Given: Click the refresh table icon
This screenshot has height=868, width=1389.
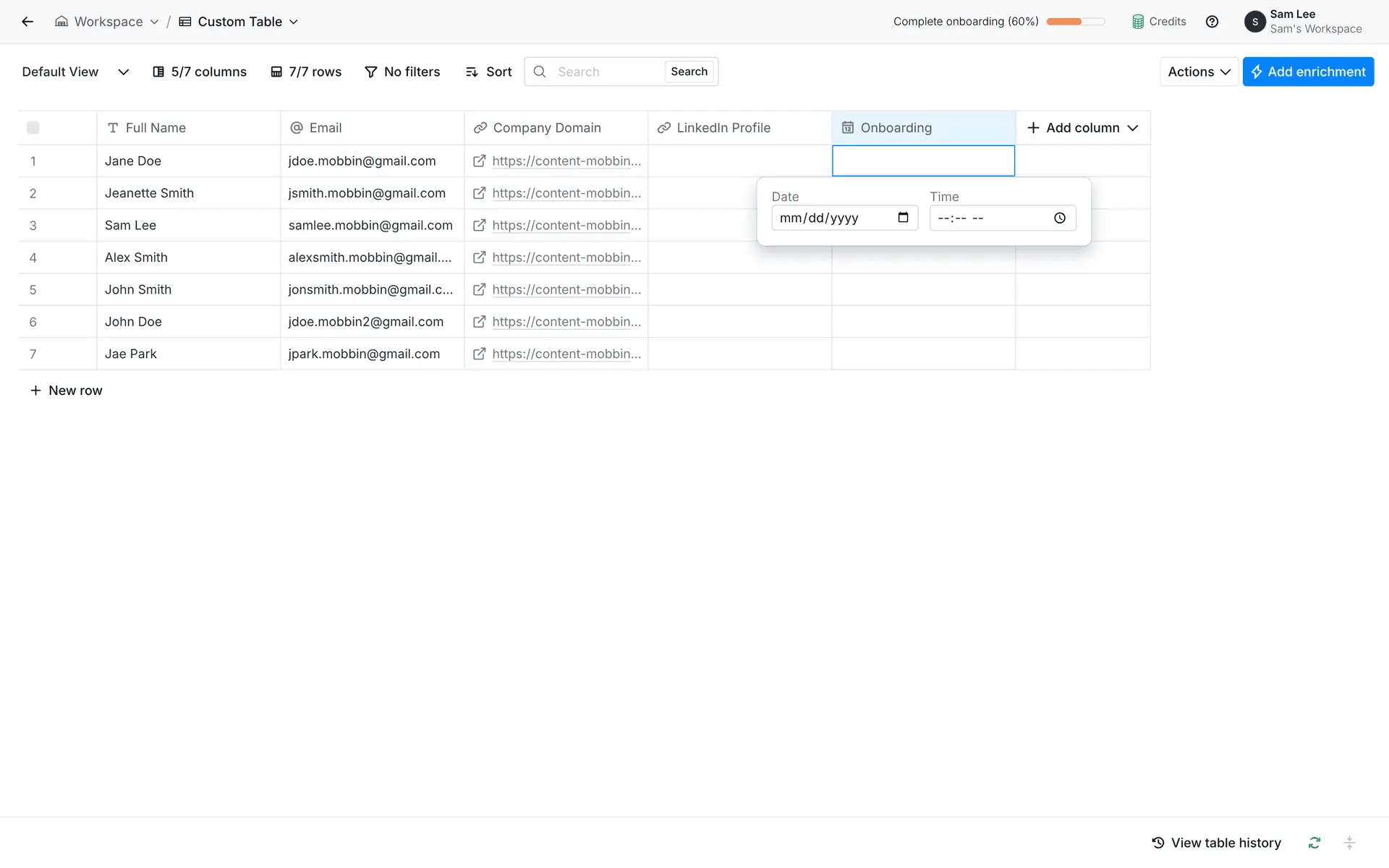Looking at the screenshot, I should (1314, 843).
